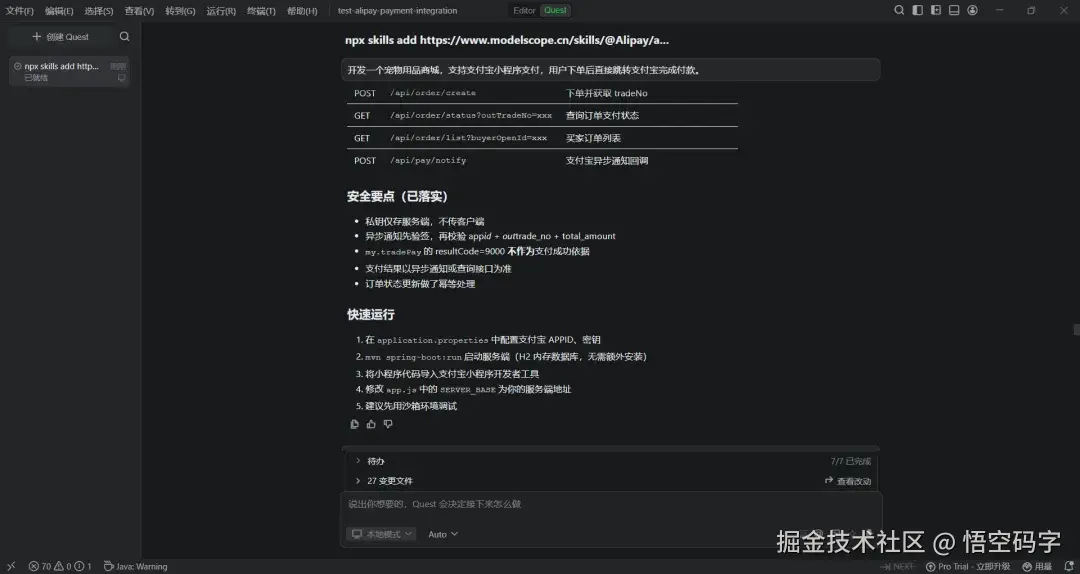Click the warnings count triangle indicator
This screenshot has width=1080, height=574.
tap(62, 566)
